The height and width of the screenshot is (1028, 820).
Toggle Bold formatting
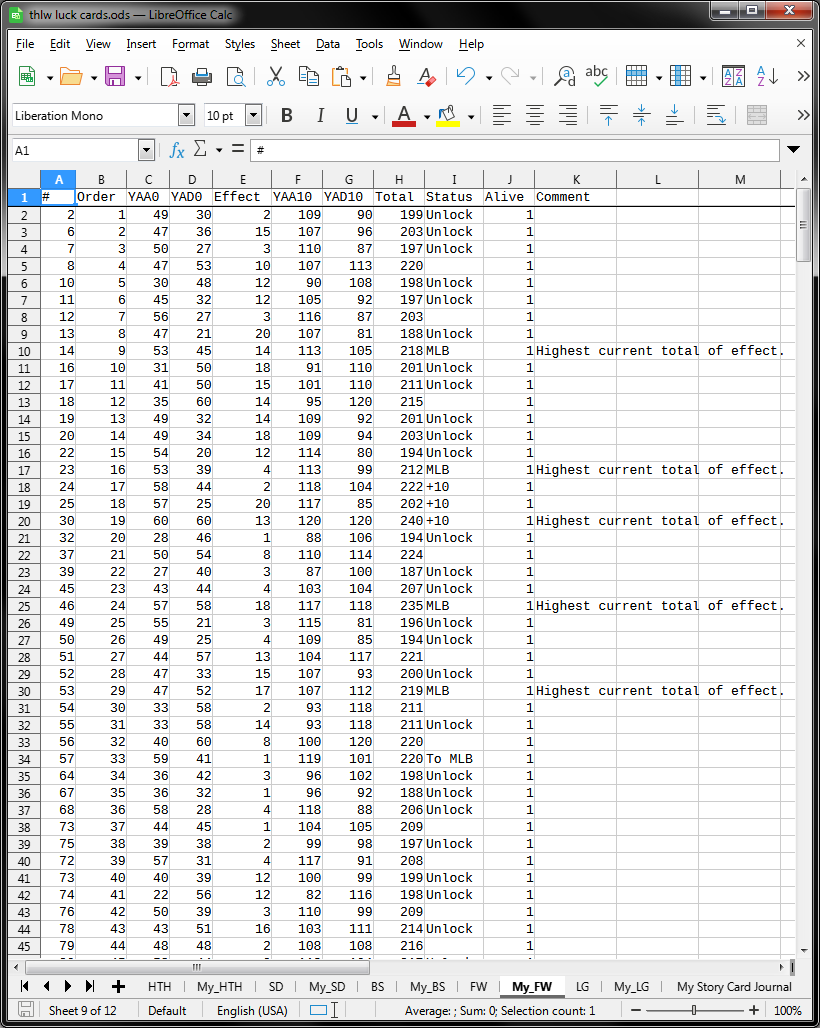[286, 115]
